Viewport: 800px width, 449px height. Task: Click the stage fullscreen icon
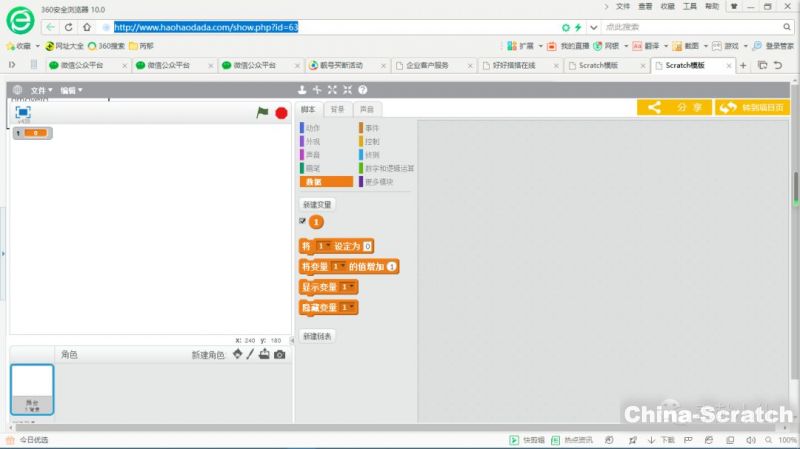[23, 113]
